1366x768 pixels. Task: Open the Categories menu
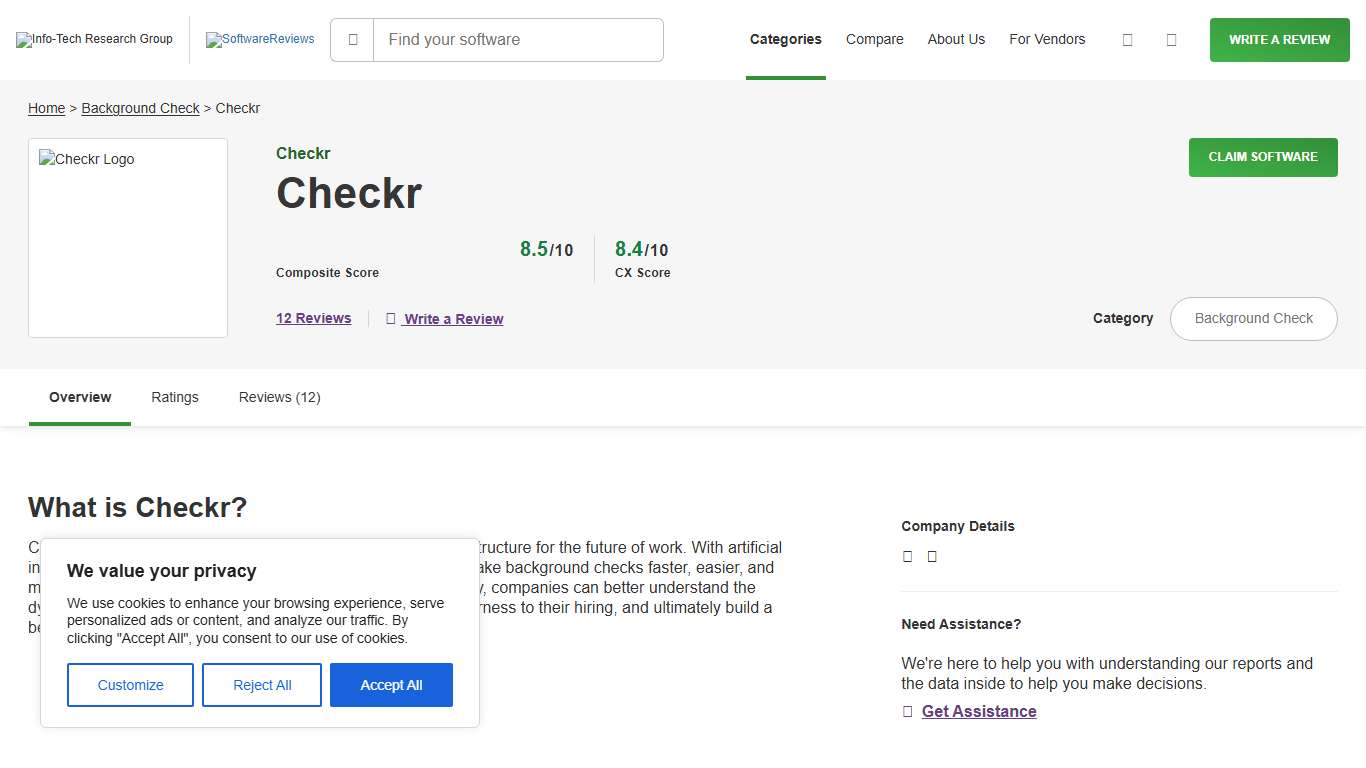[785, 39]
